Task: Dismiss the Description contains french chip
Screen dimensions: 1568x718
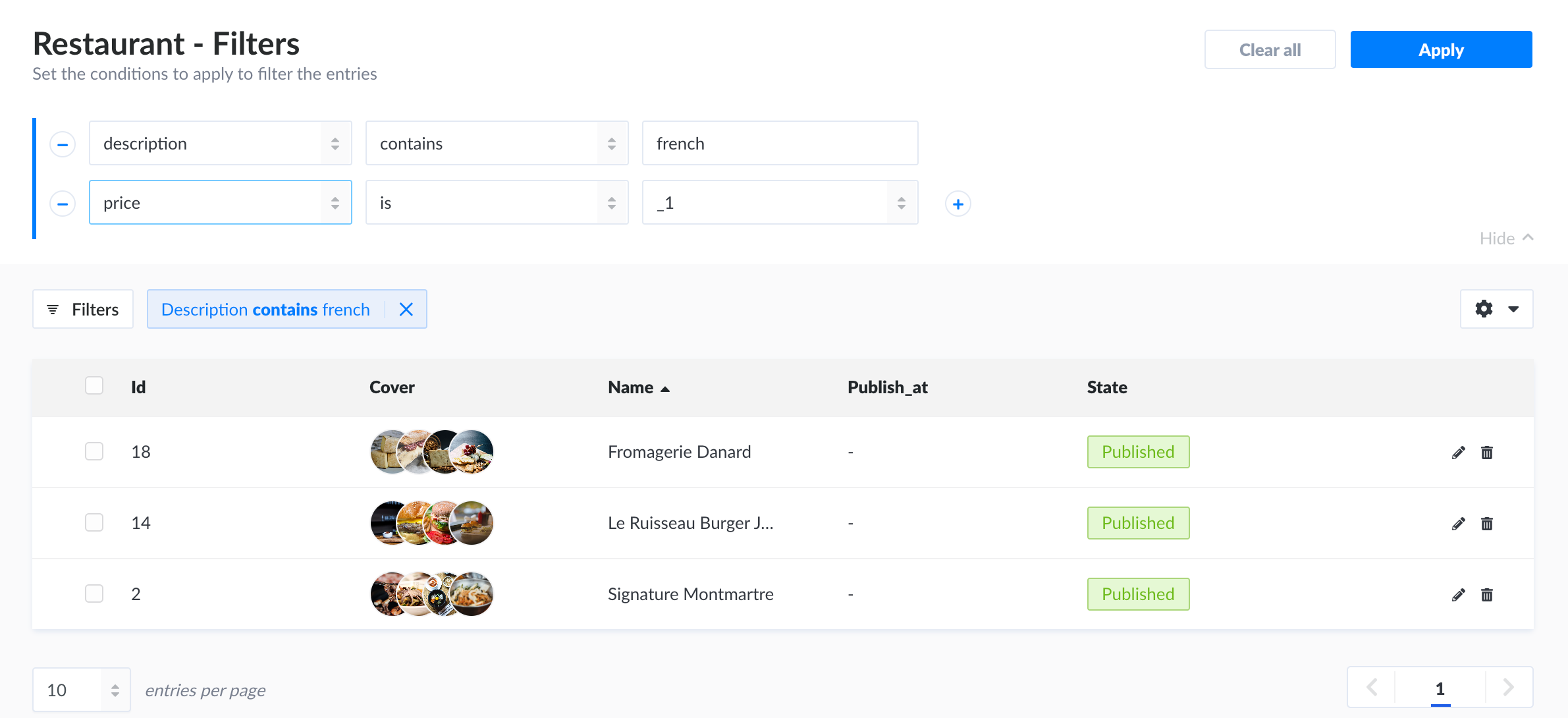Action: click(406, 308)
